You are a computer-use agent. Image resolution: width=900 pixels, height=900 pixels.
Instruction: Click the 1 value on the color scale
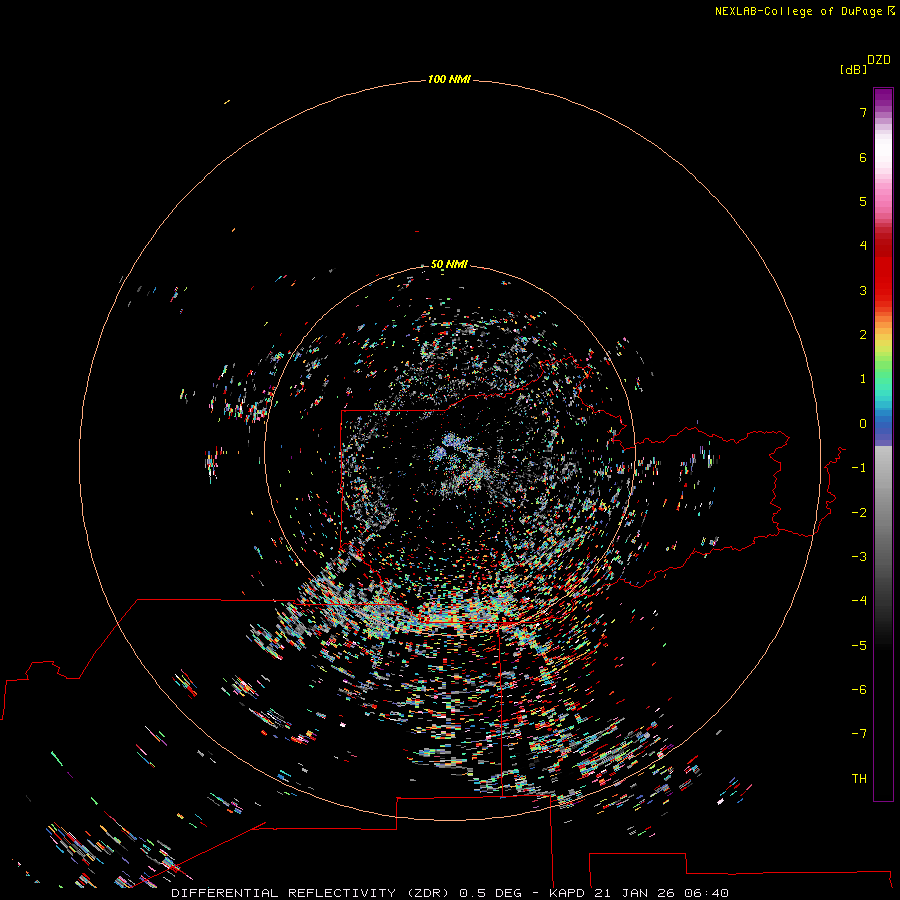863,379
